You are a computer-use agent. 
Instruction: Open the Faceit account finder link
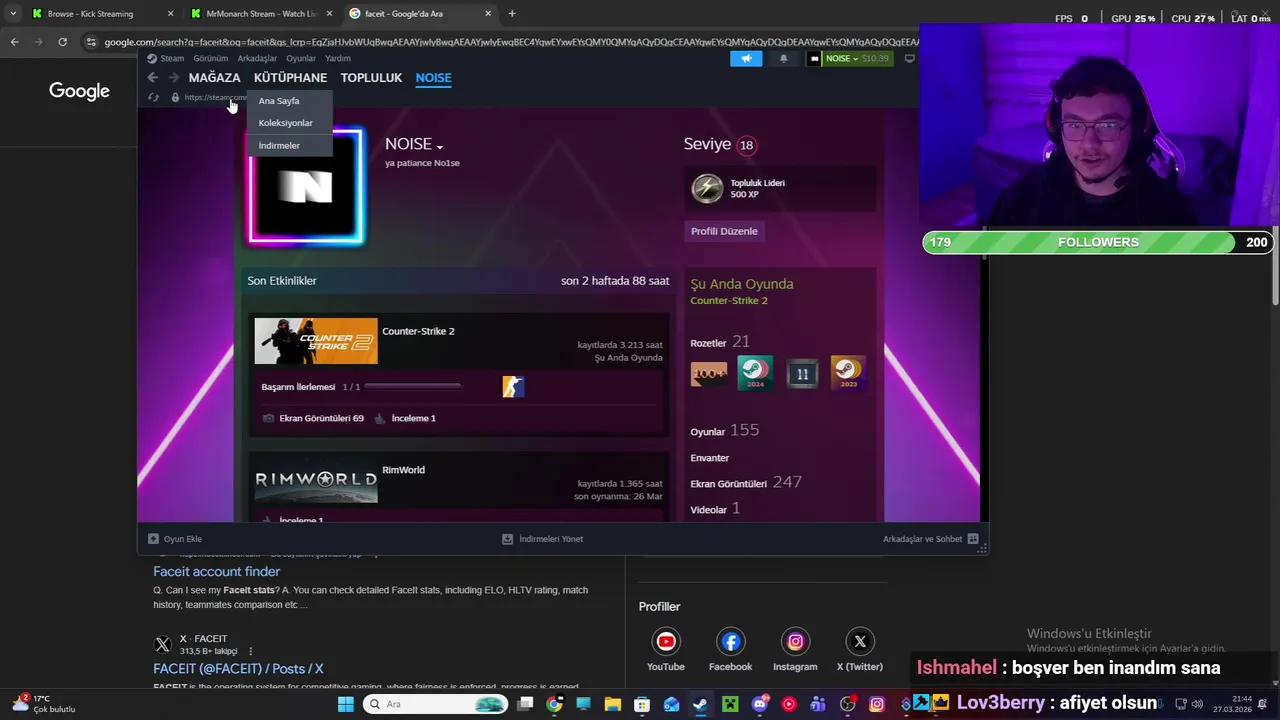point(216,571)
